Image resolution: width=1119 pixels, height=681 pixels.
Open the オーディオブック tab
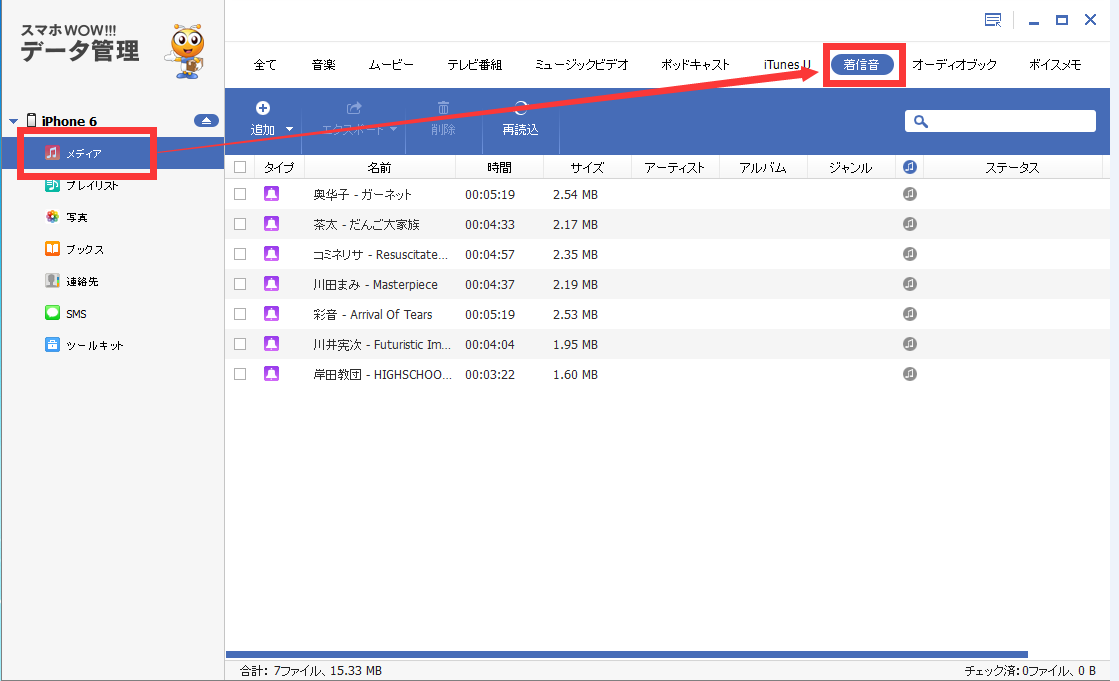tap(954, 64)
